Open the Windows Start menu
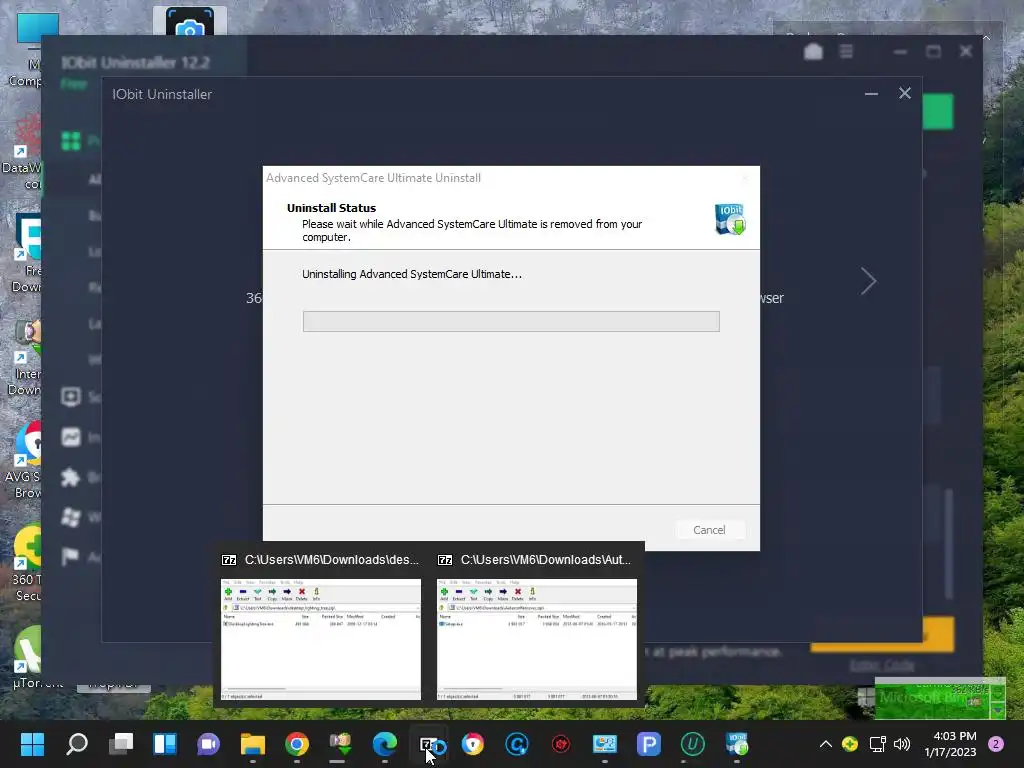The image size is (1024, 768). point(32,744)
